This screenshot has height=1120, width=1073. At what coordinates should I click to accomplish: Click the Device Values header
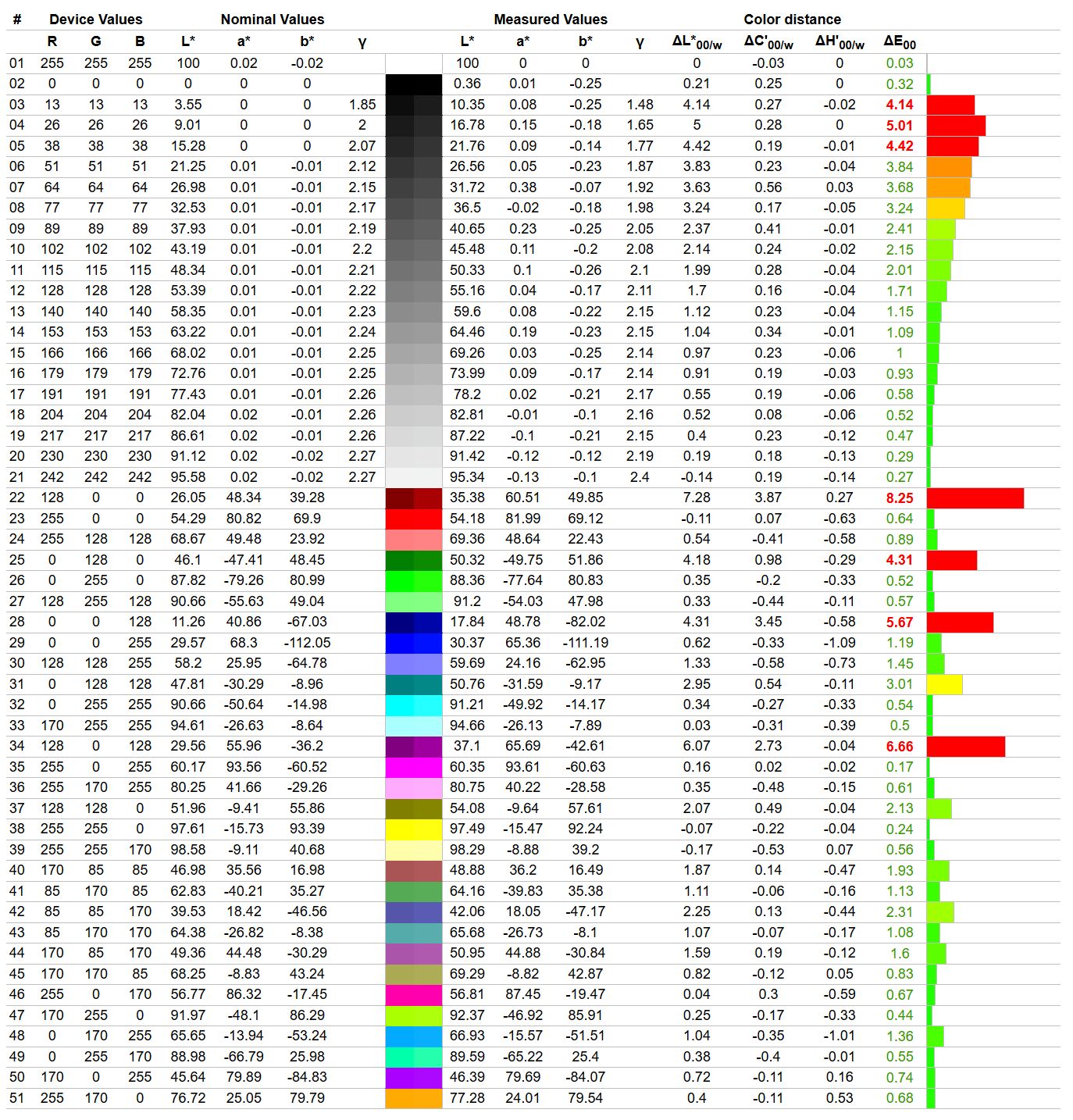pyautogui.click(x=95, y=20)
